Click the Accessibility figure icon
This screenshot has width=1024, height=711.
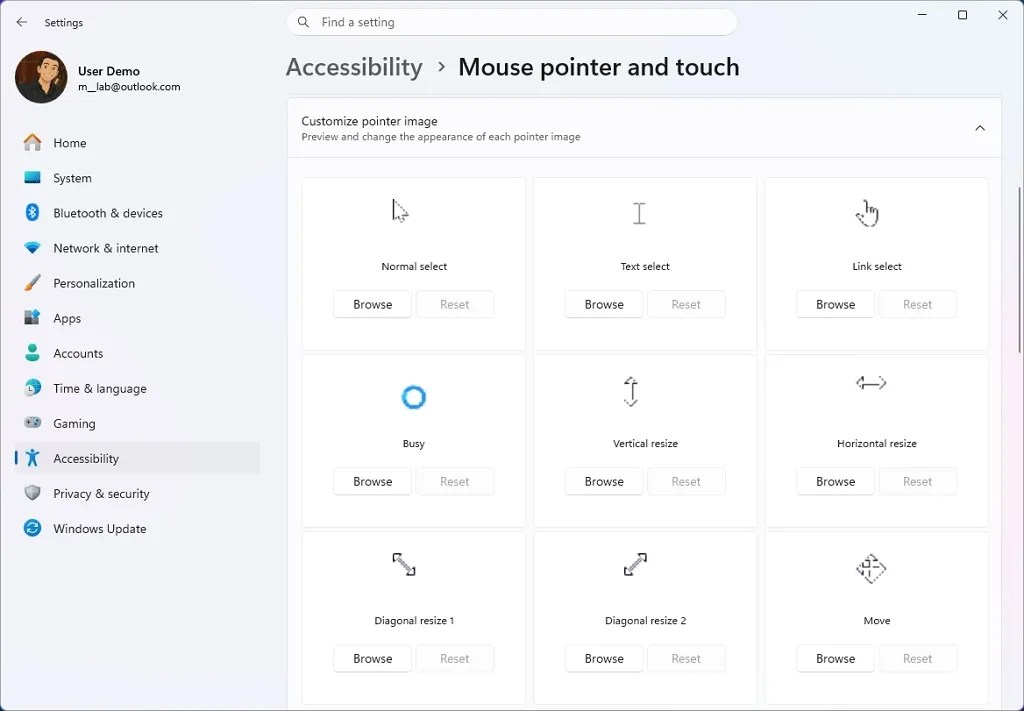tap(32, 458)
